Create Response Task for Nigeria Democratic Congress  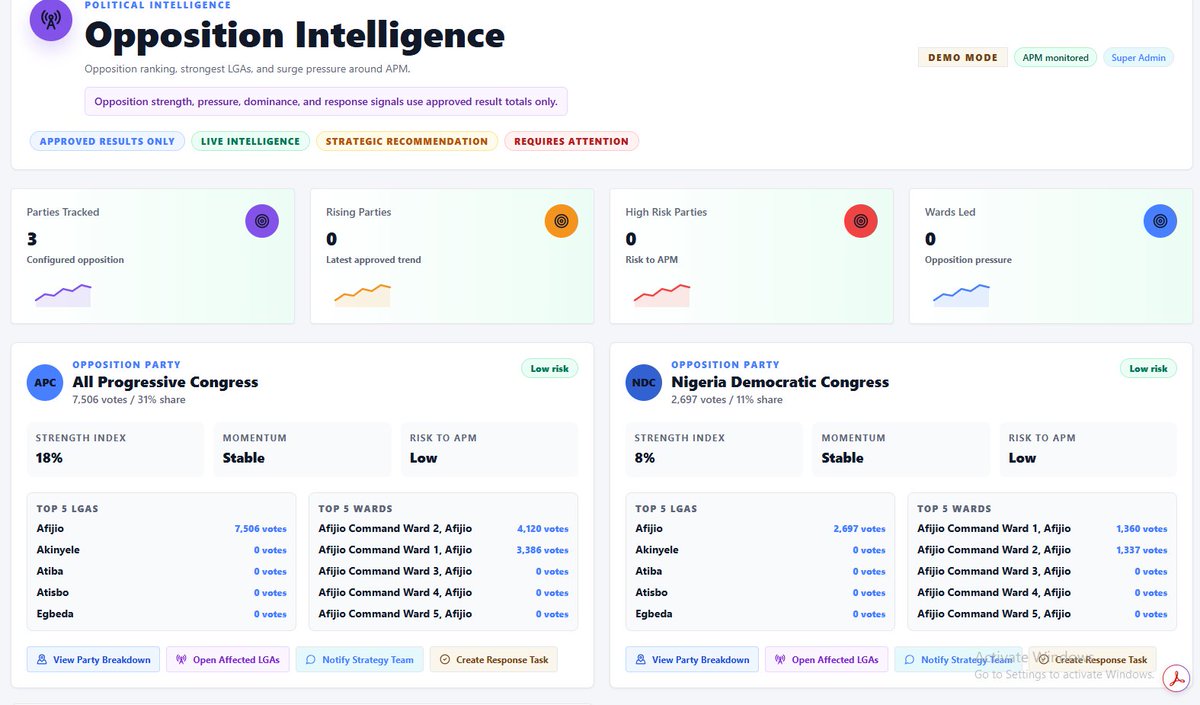1093,660
